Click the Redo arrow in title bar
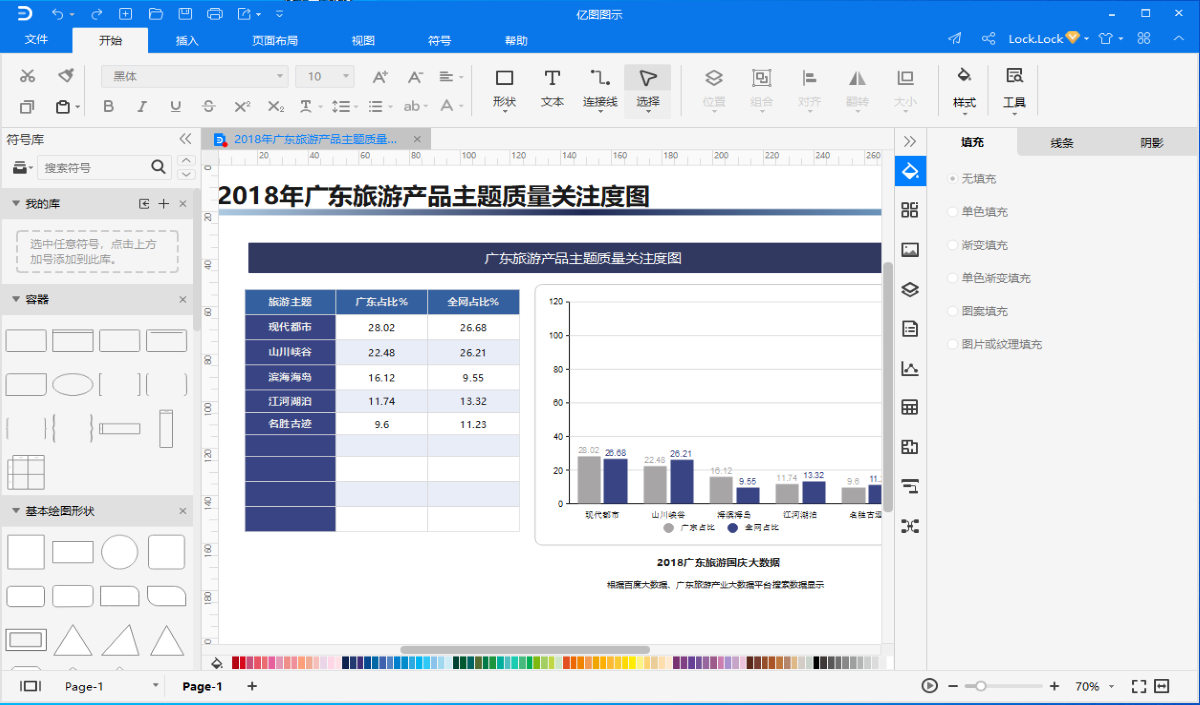 96,14
